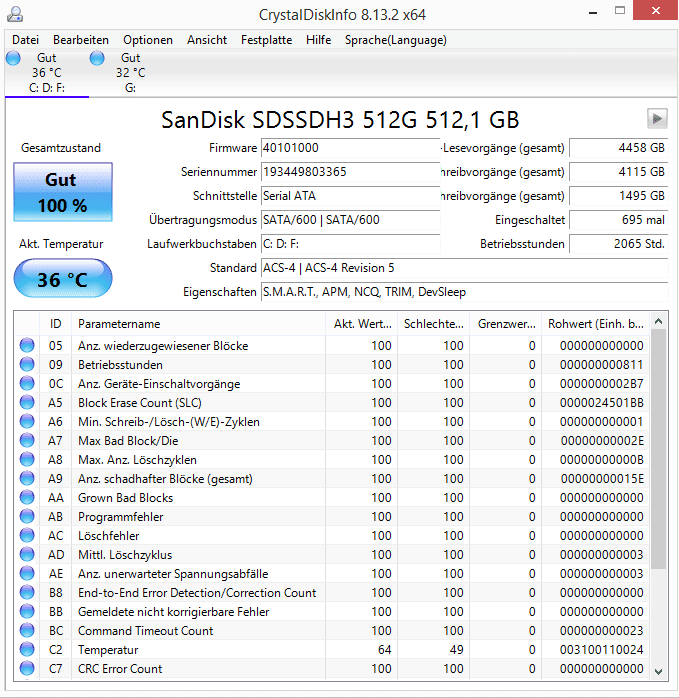Switch to the G: drive tab
679x698 pixels.
tap(130, 73)
